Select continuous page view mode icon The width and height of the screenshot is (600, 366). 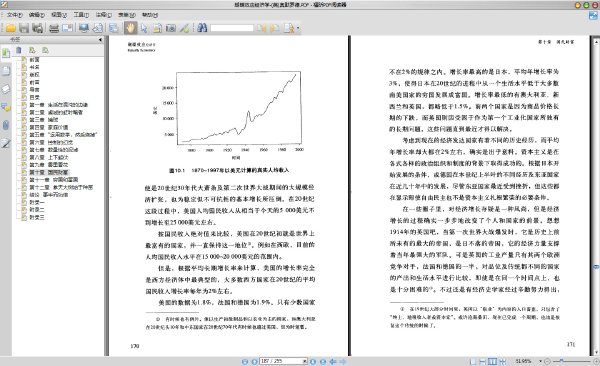click(483, 361)
